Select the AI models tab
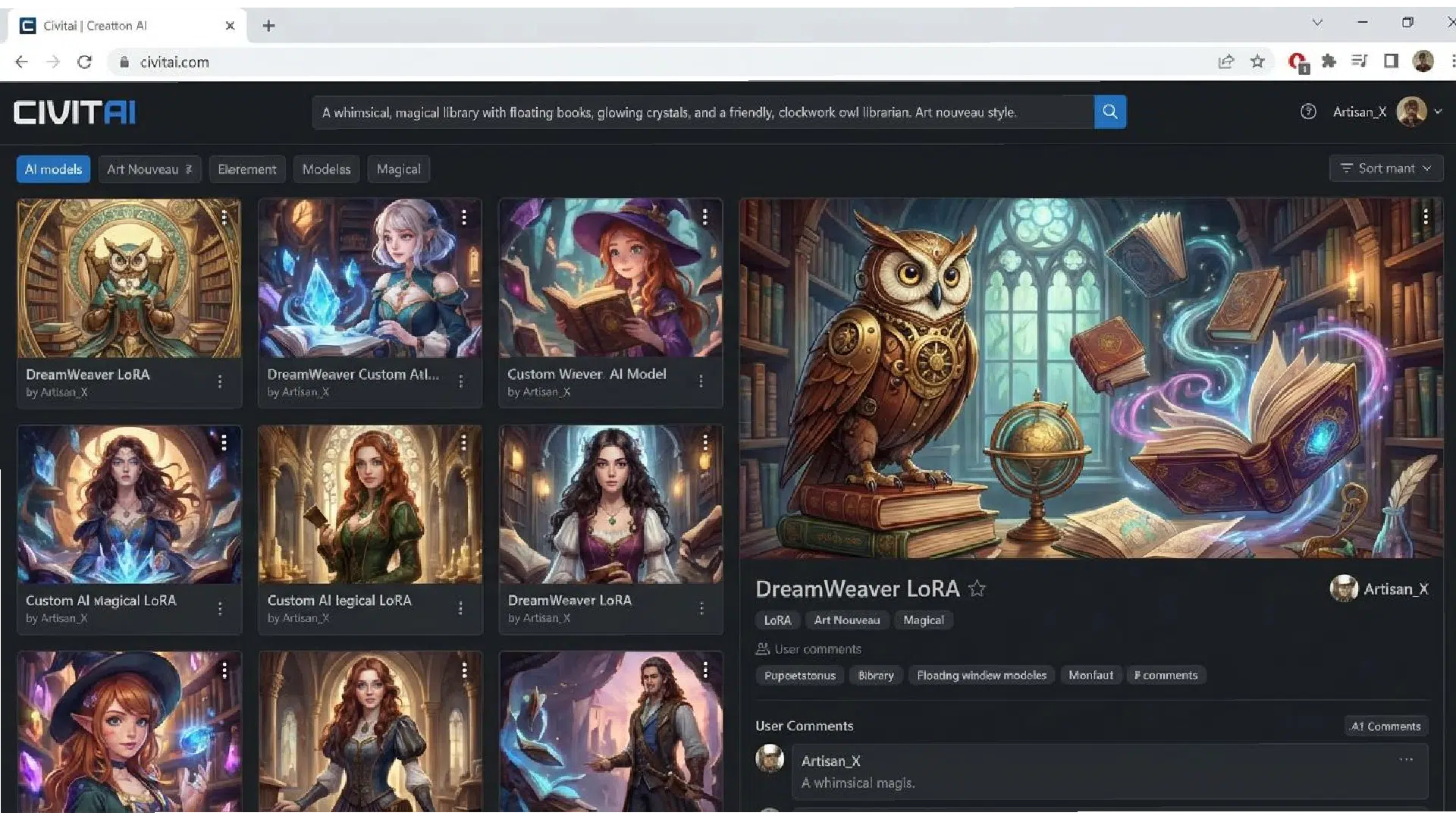Image resolution: width=1456 pixels, height=819 pixels. pos(53,169)
